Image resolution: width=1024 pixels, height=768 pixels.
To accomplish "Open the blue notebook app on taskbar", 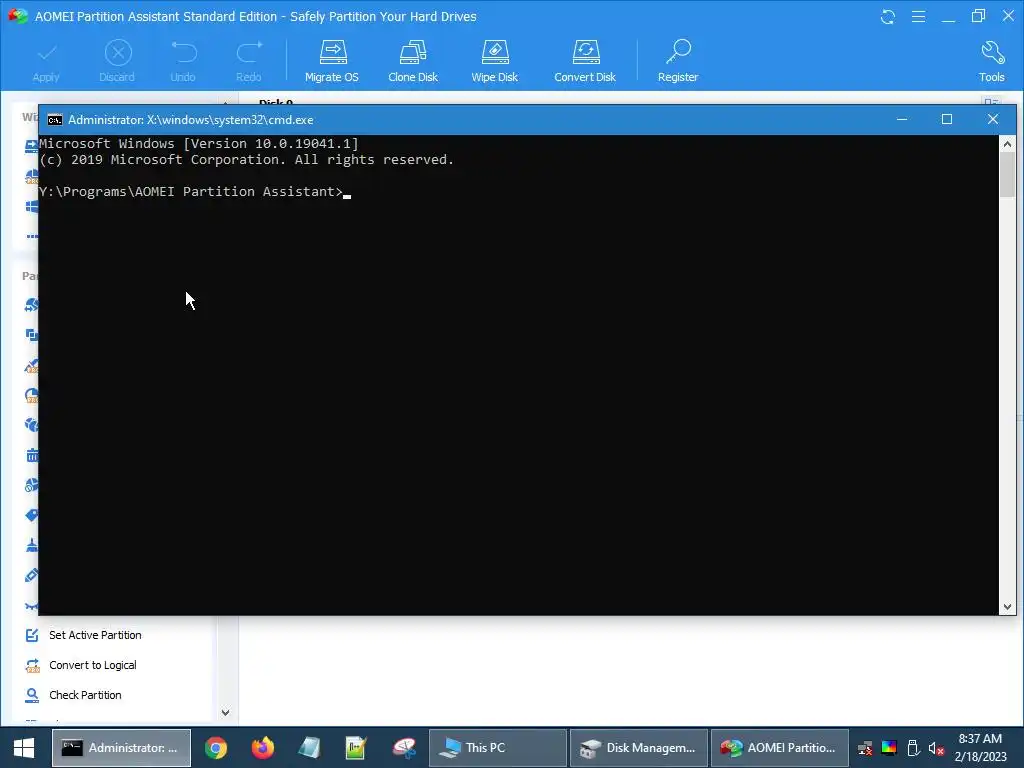I will tap(310, 748).
